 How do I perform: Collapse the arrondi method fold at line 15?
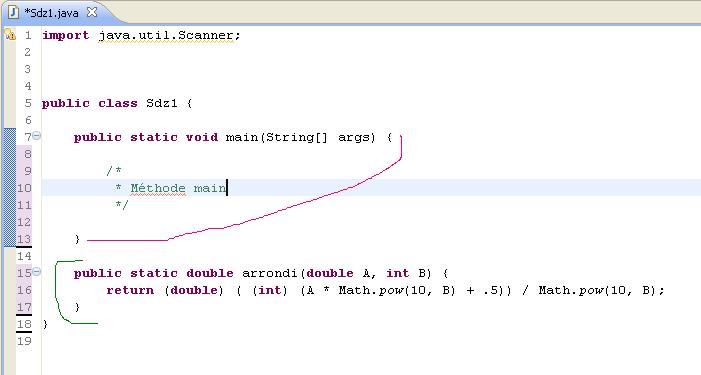coord(37,271)
